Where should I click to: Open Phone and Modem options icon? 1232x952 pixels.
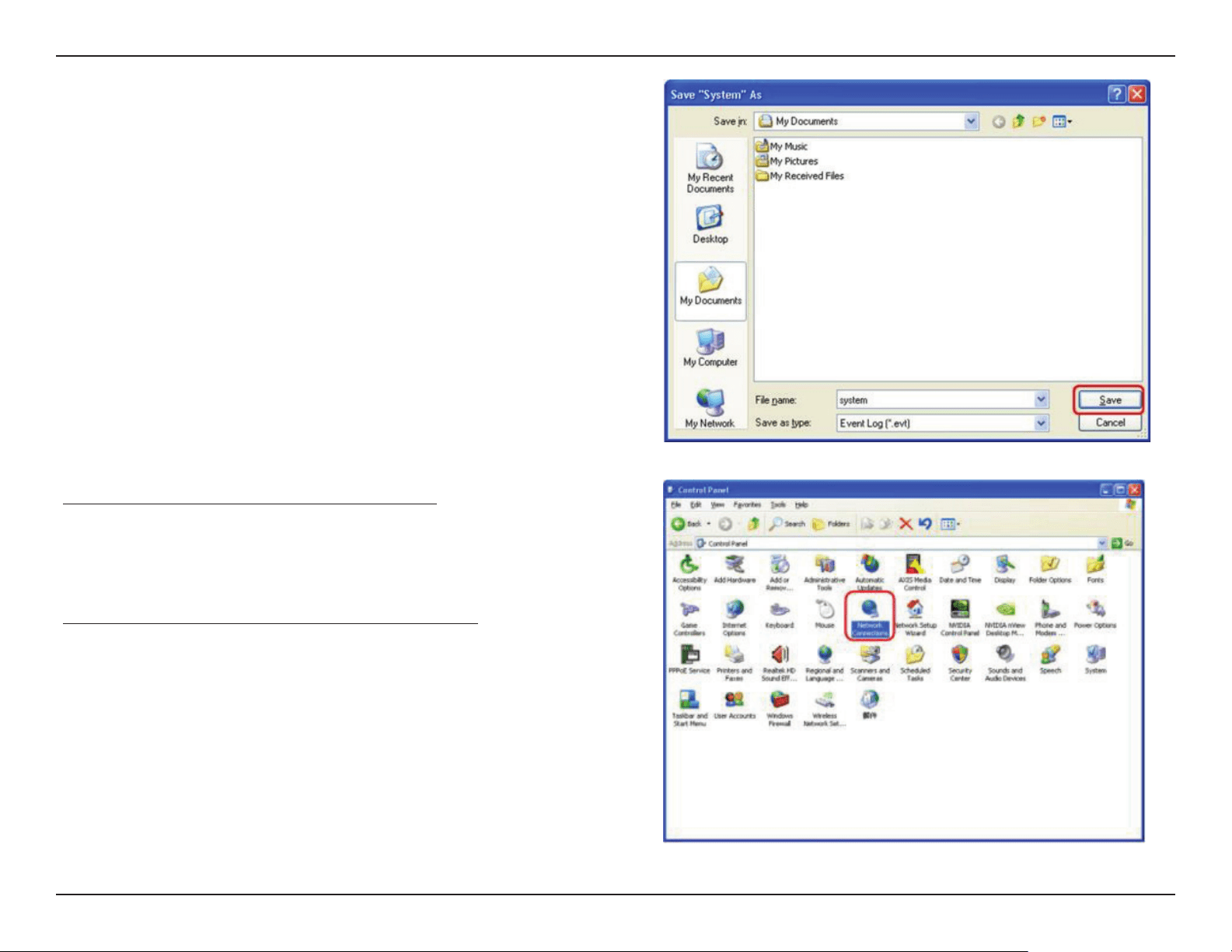tap(1050, 617)
